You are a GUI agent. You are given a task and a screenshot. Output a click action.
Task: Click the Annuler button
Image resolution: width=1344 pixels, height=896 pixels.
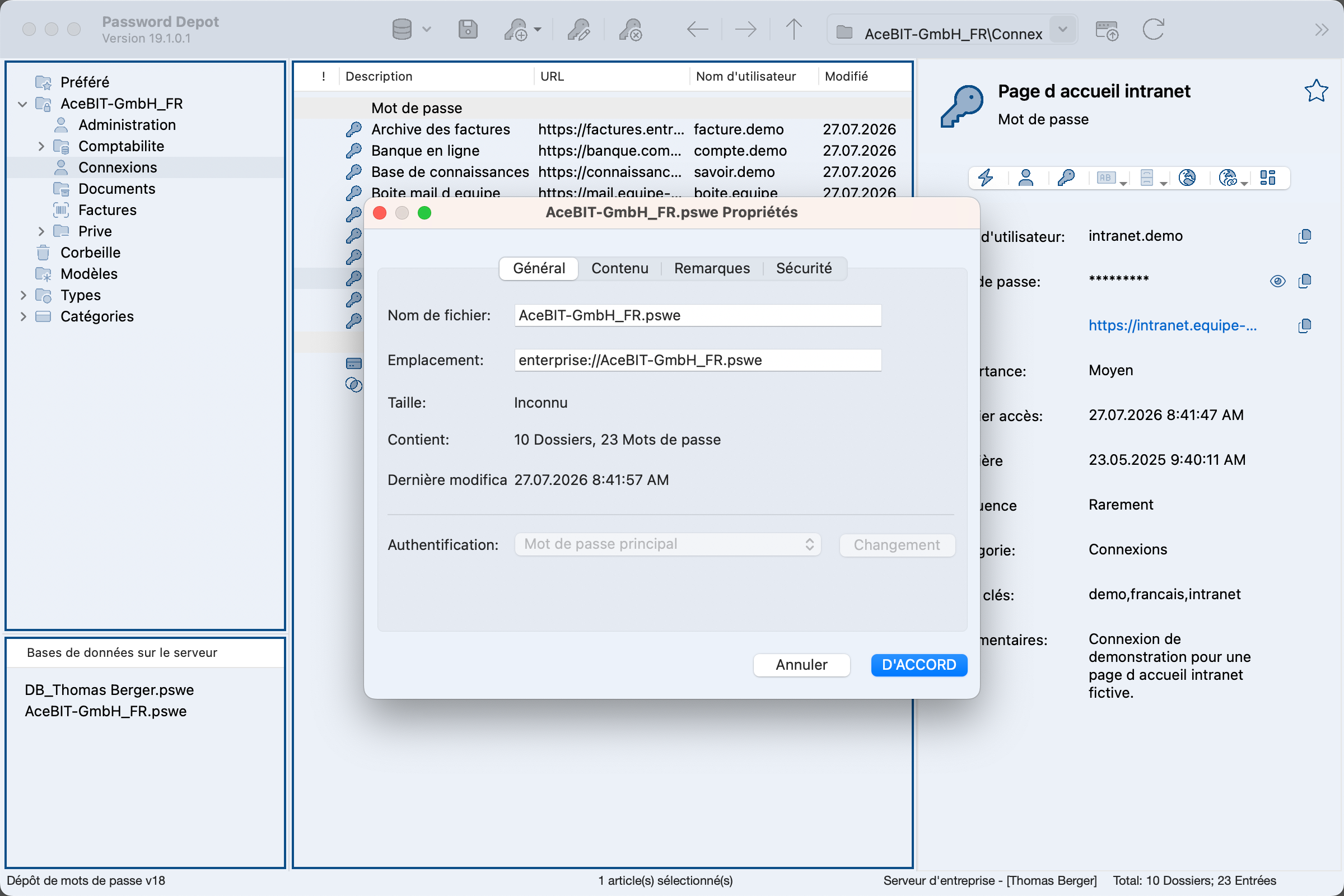(801, 665)
